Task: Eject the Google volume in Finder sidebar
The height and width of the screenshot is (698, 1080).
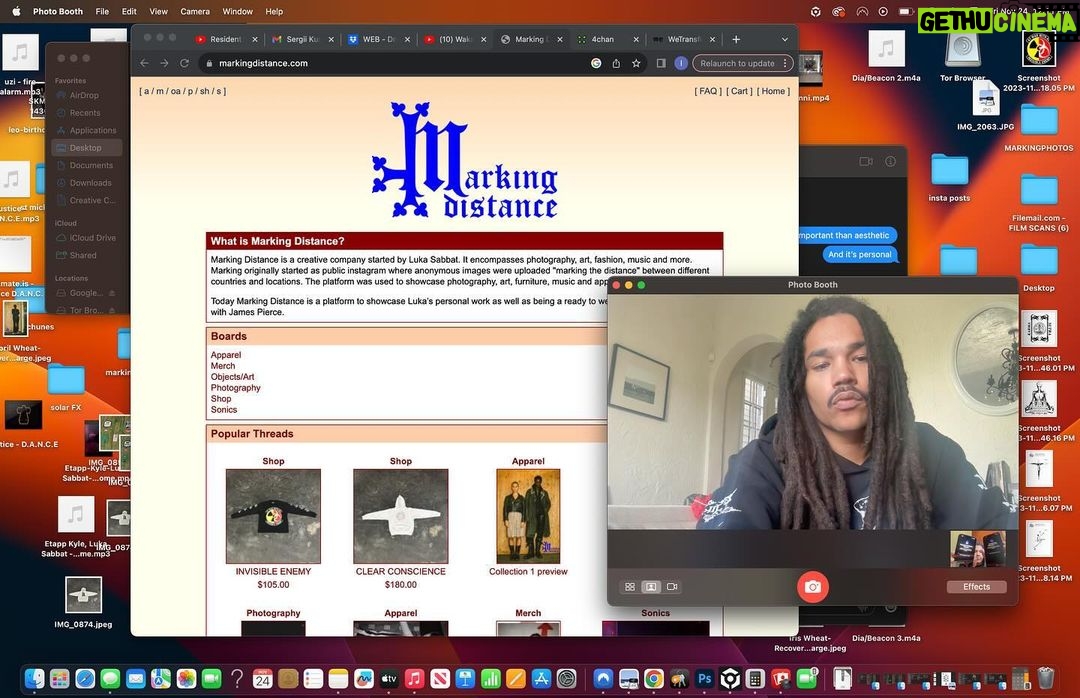Action: [x=112, y=294]
